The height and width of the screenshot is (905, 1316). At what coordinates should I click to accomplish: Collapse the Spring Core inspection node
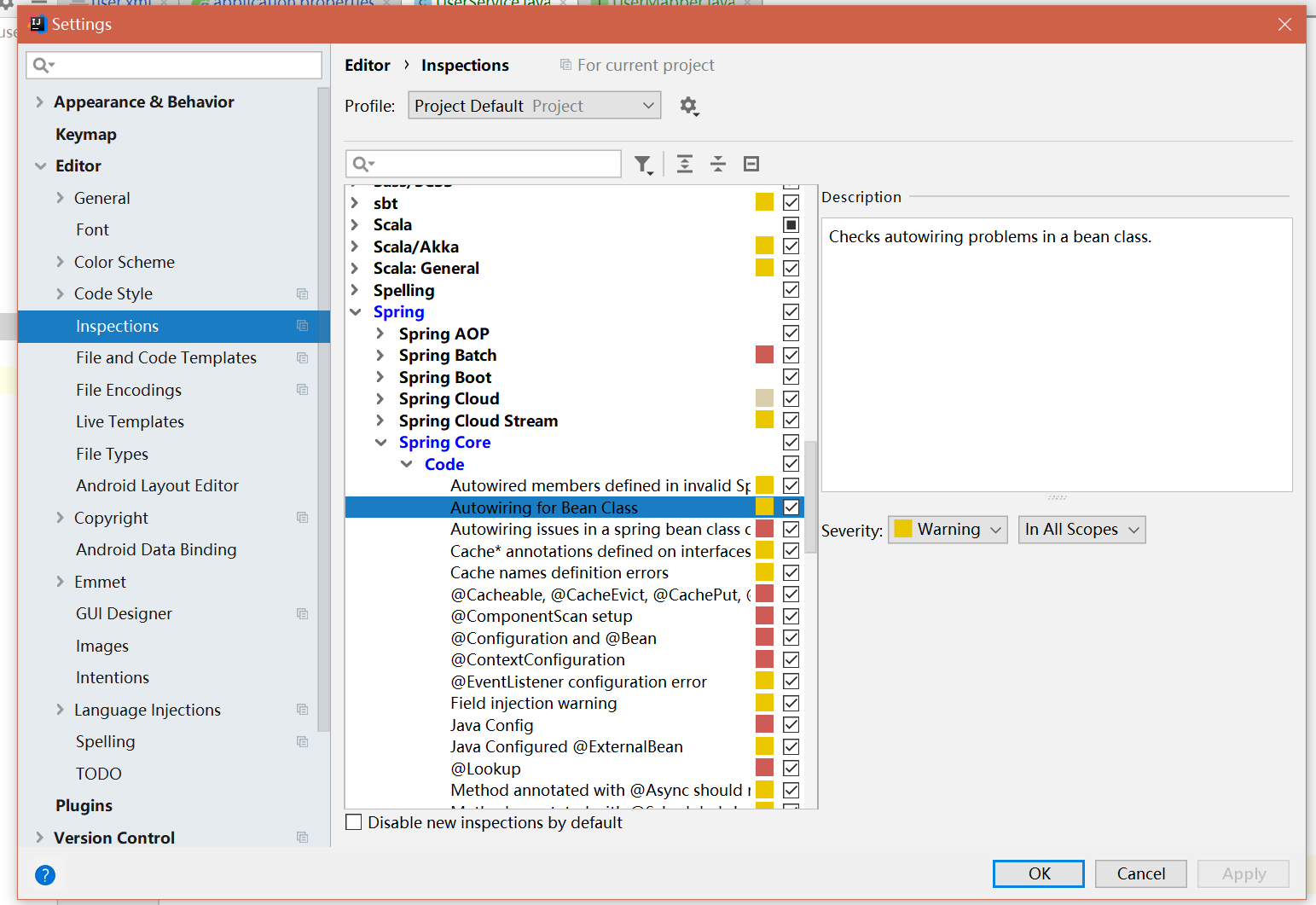[x=380, y=443]
